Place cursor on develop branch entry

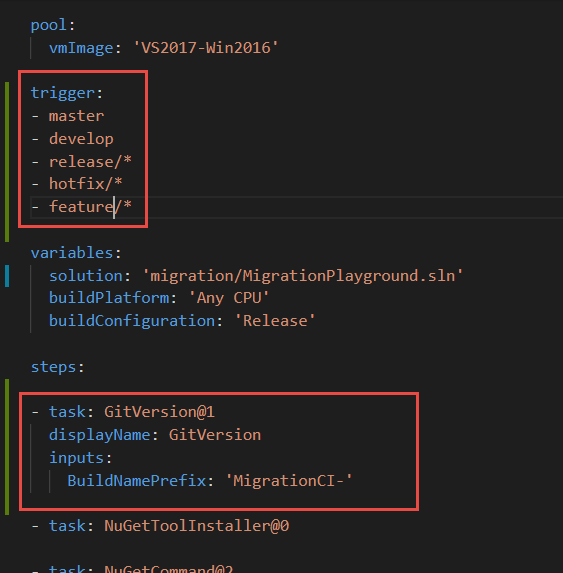pyautogui.click(x=81, y=139)
